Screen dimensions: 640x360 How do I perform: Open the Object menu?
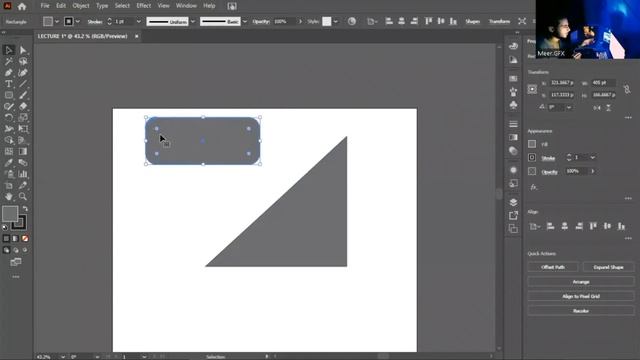click(81, 6)
